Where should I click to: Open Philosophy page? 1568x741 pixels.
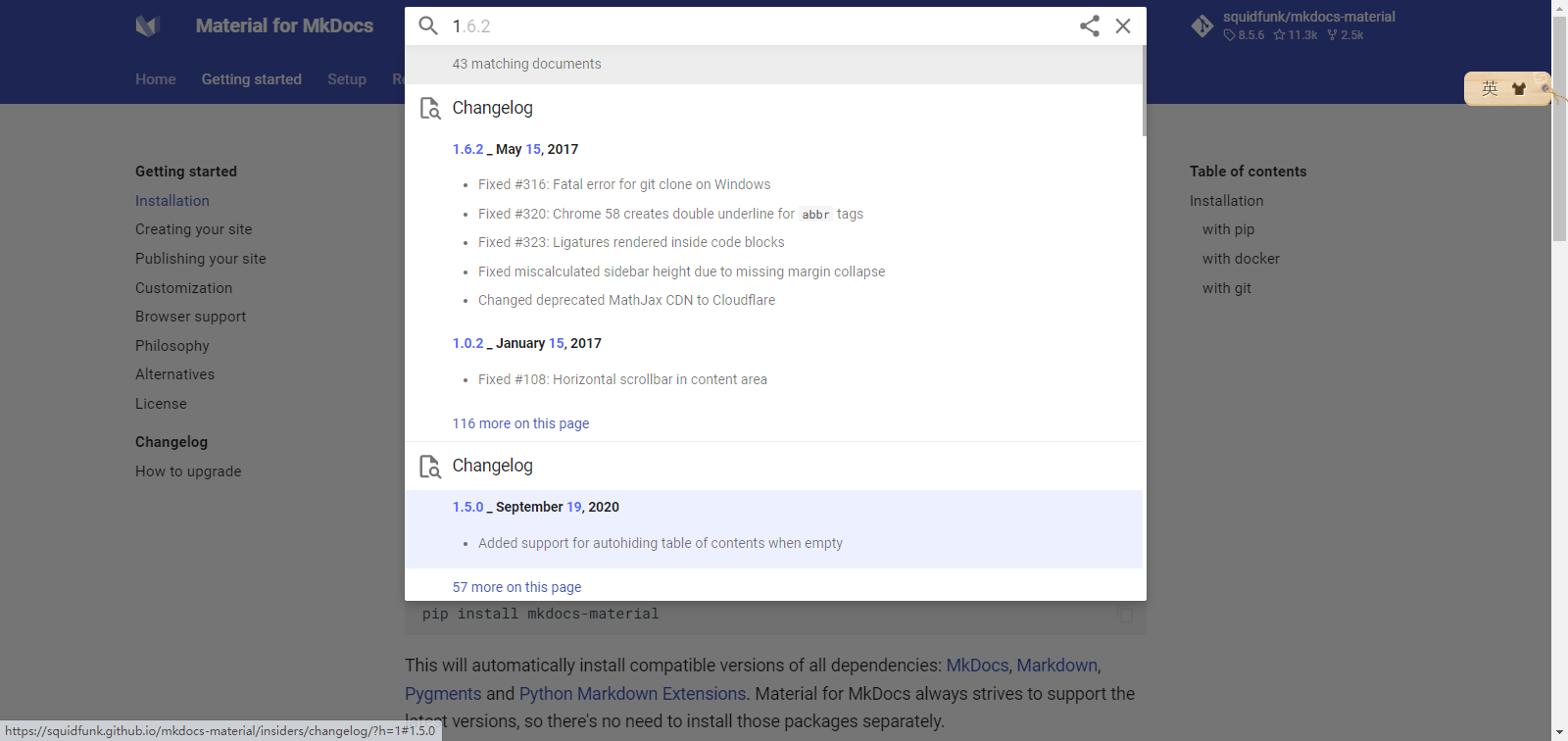pyautogui.click(x=172, y=346)
